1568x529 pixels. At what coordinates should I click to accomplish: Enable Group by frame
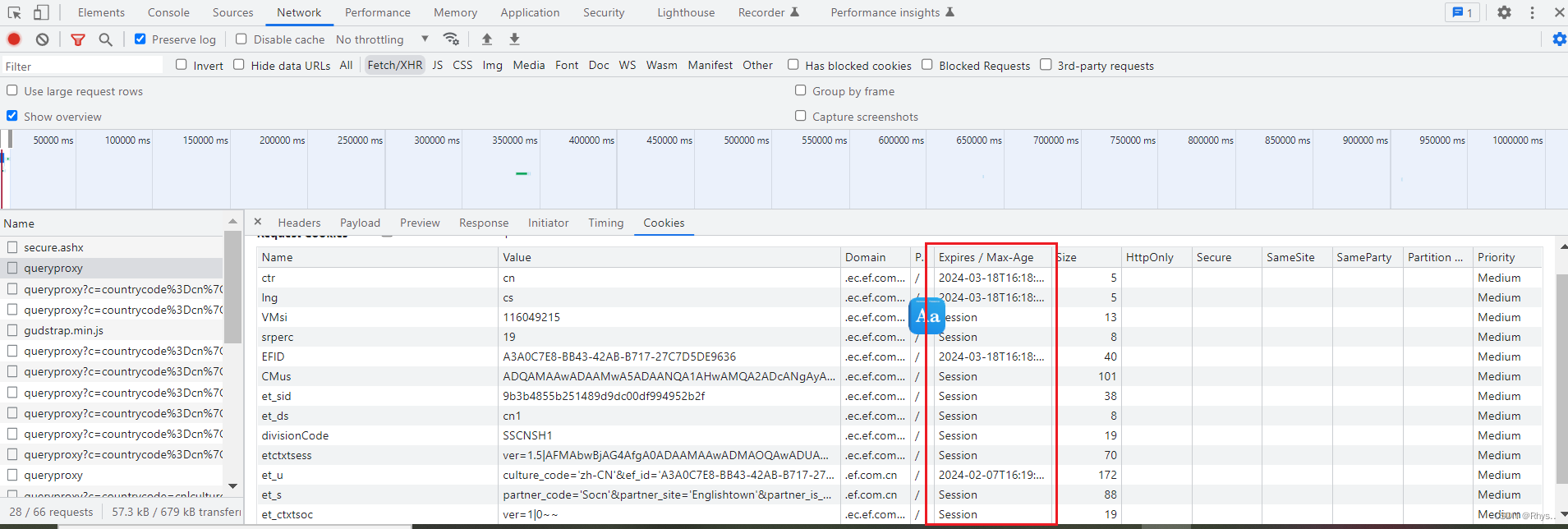click(801, 90)
